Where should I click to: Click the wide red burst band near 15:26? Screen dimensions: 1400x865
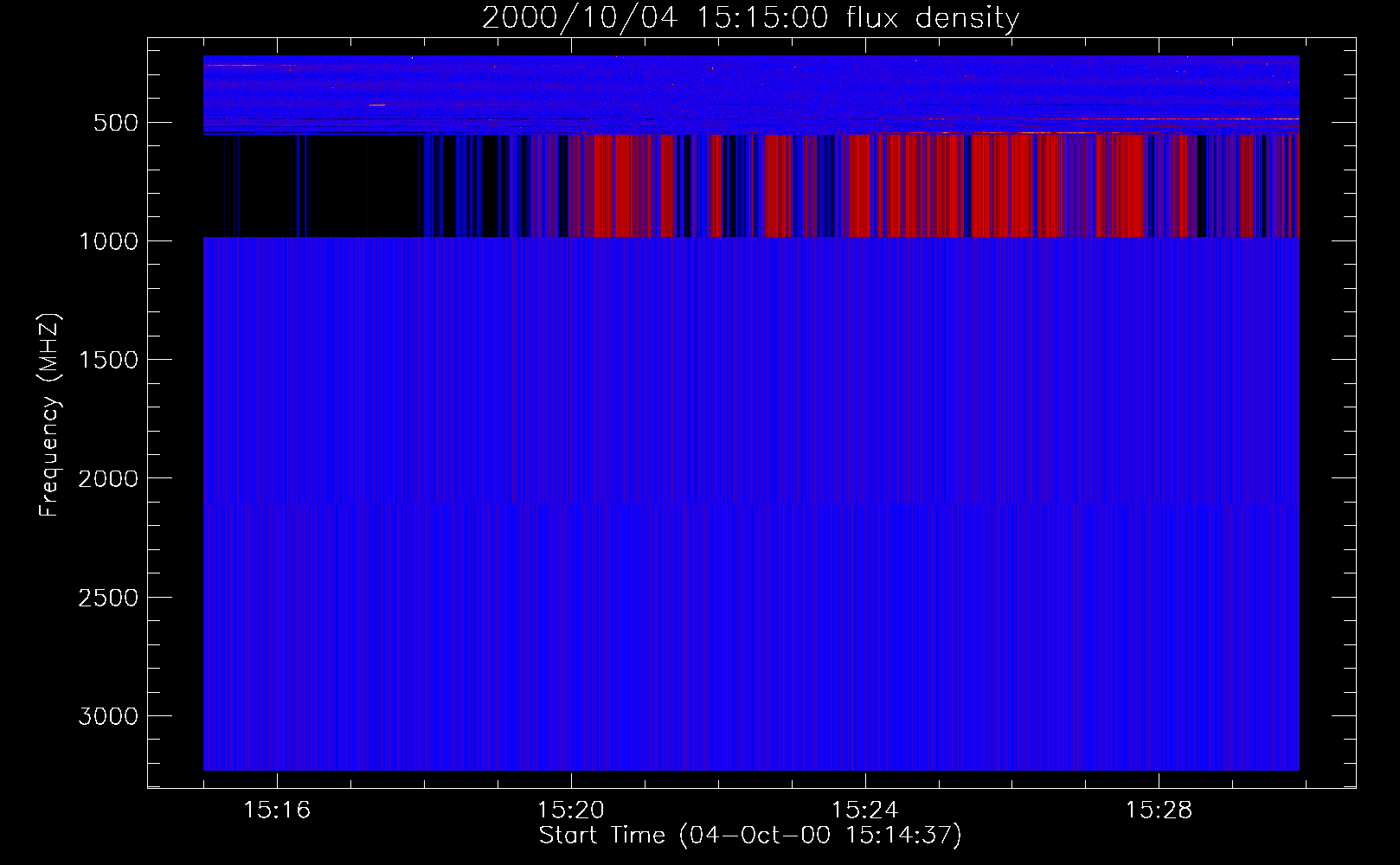(x=1017, y=185)
